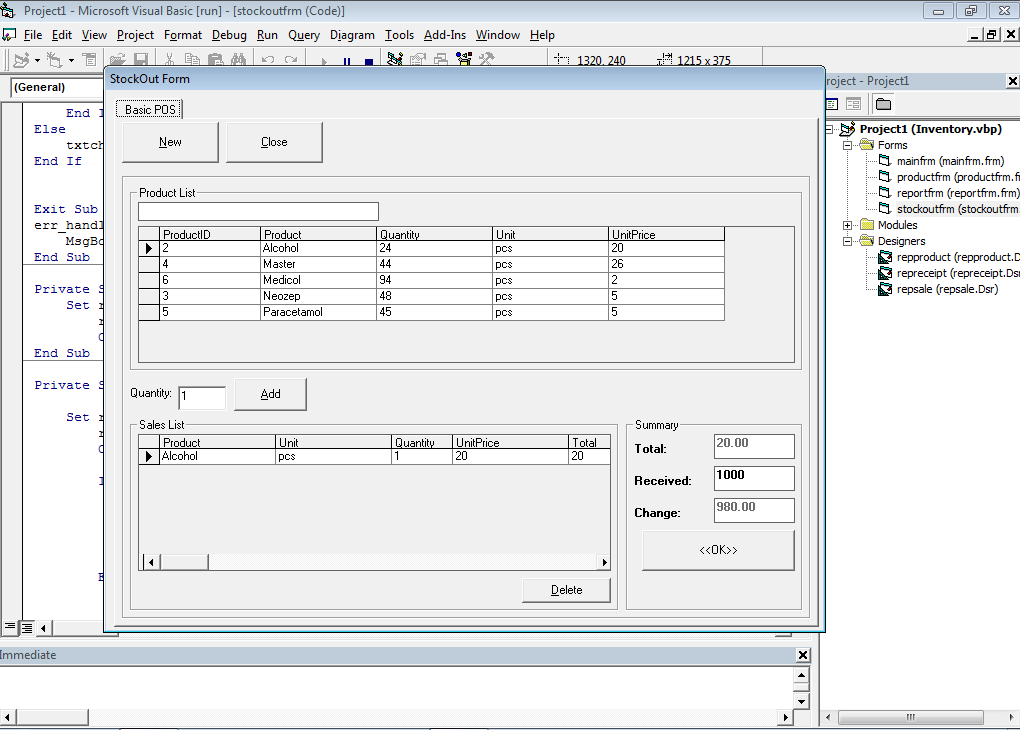Click the Object Browser toolbar icon

(x=463, y=60)
